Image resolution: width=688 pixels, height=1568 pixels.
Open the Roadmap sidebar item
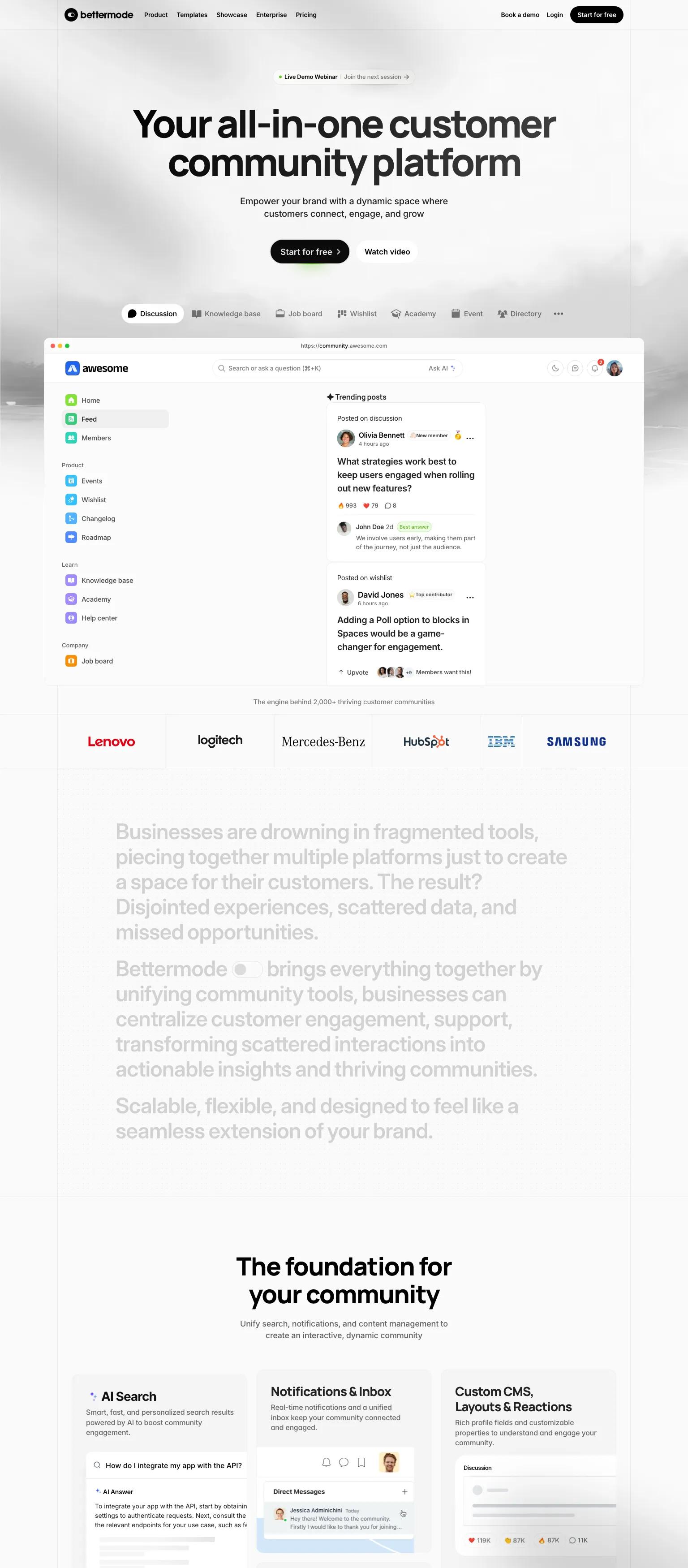tap(96, 538)
